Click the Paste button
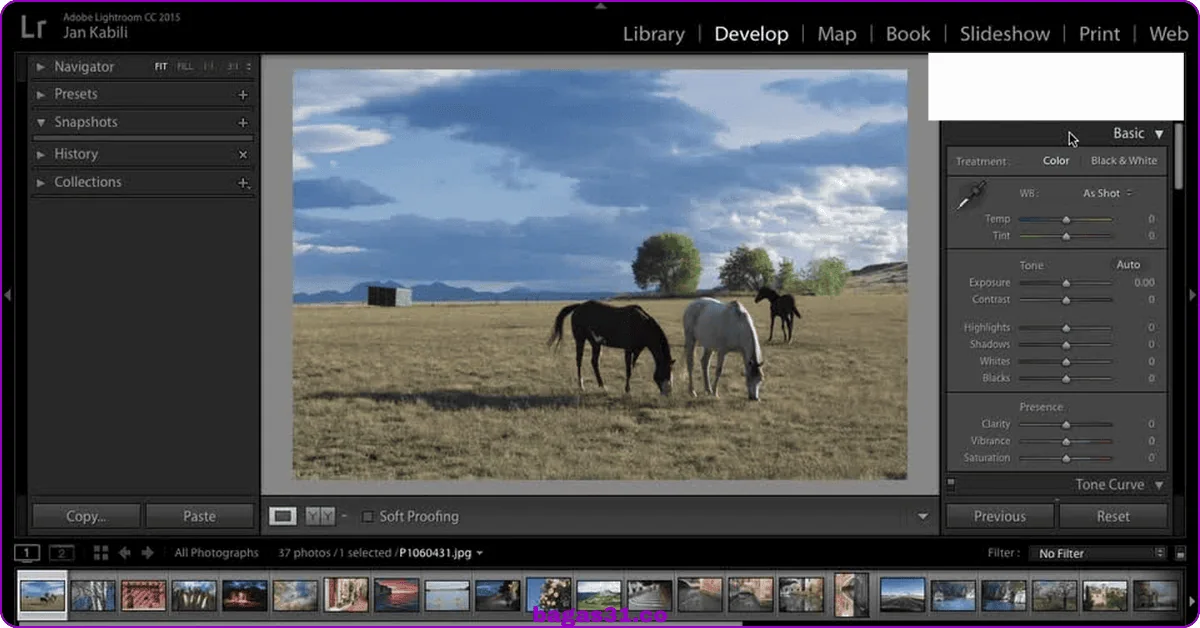This screenshot has height=628, width=1200. coord(199,517)
